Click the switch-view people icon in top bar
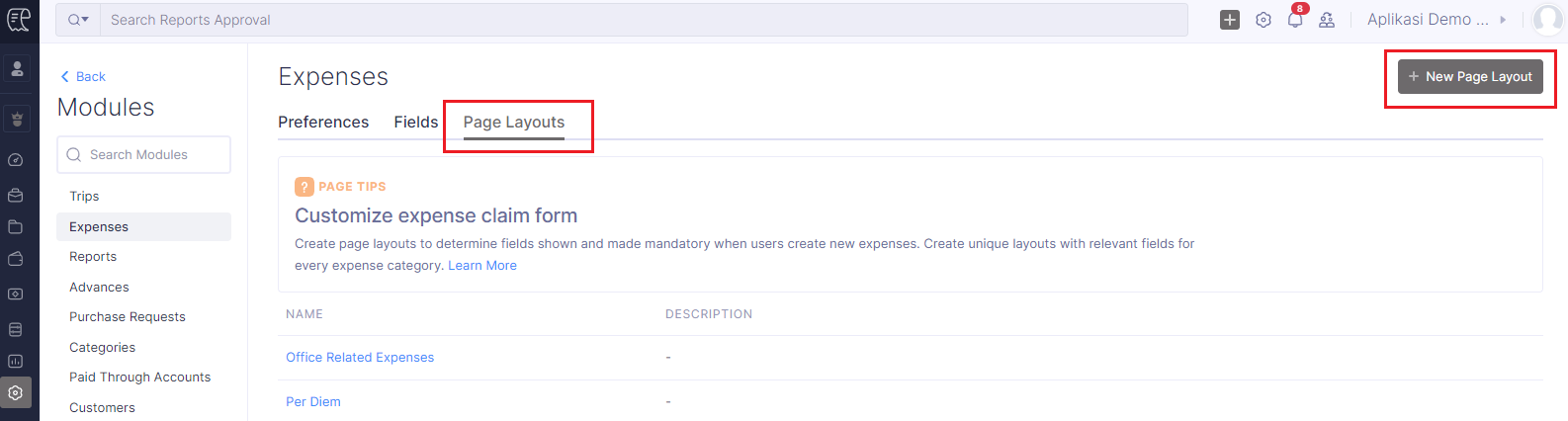The width and height of the screenshot is (1568, 421). point(1327,20)
